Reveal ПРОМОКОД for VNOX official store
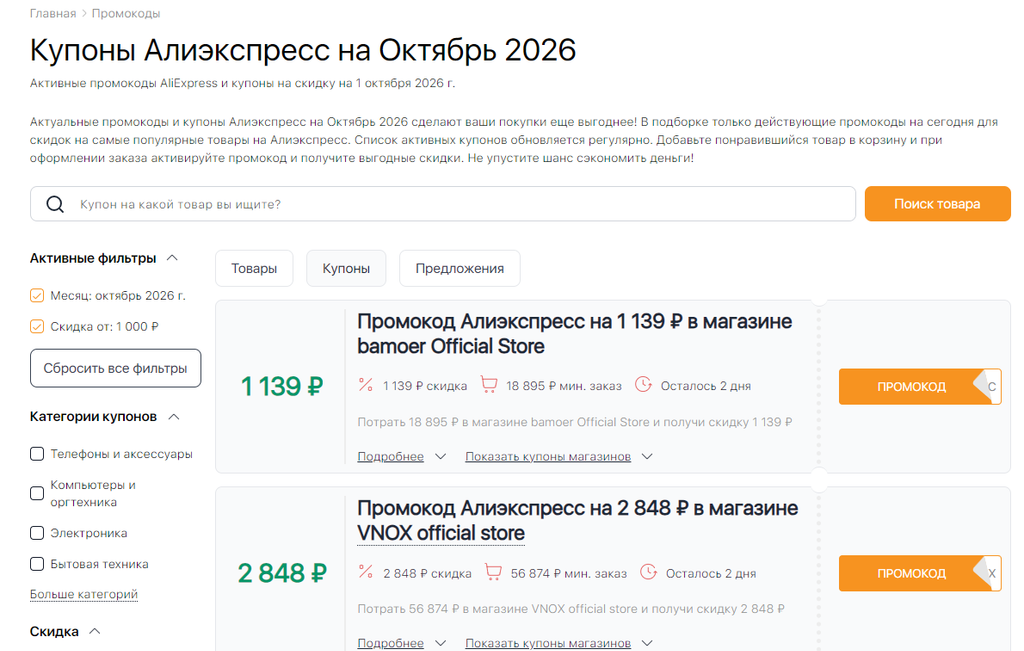1024x651 pixels. coord(920,573)
